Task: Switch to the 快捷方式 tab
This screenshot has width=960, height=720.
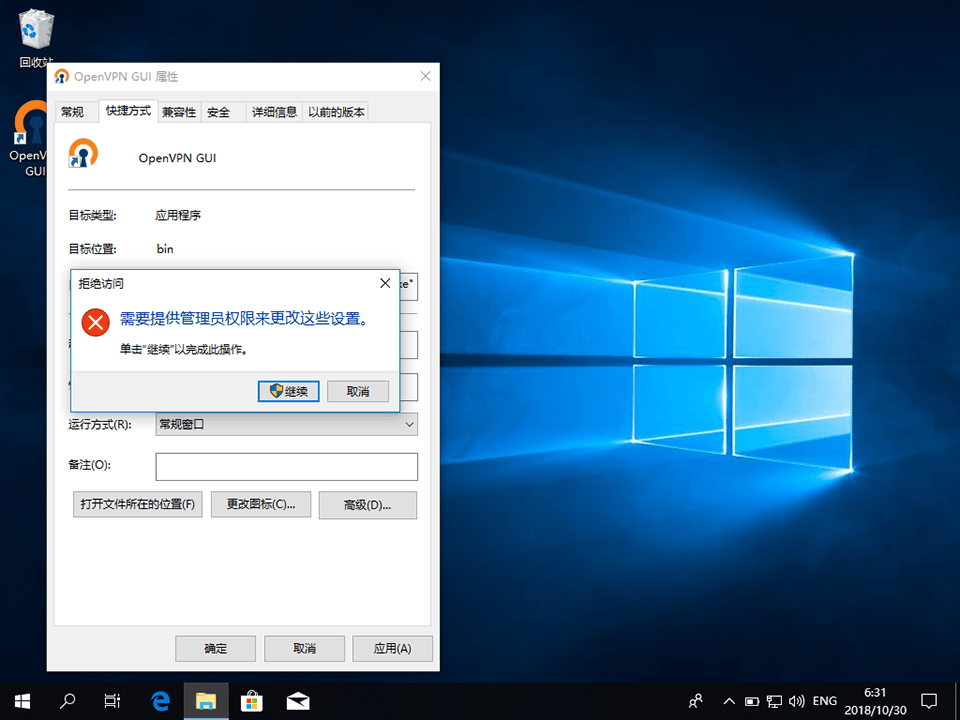Action: point(128,111)
